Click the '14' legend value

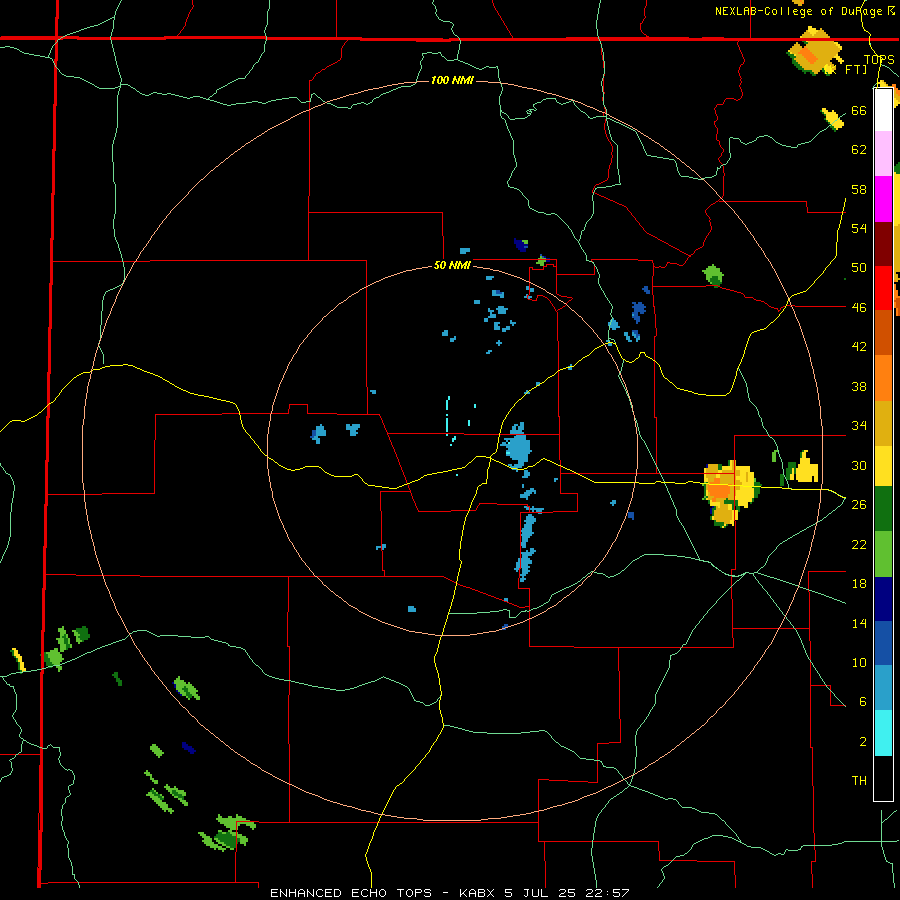pyautogui.click(x=859, y=623)
